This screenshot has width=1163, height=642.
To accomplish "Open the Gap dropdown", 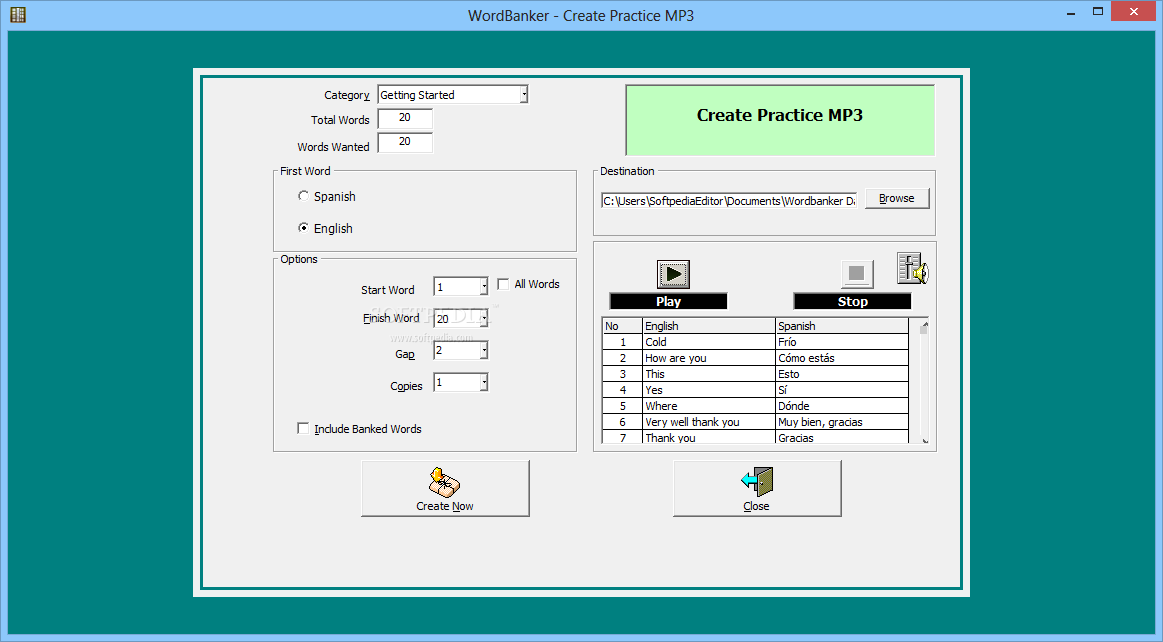I will 484,350.
